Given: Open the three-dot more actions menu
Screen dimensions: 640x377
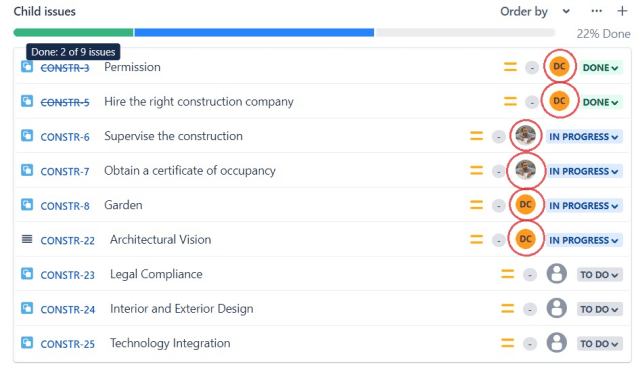Looking at the screenshot, I should (x=596, y=11).
